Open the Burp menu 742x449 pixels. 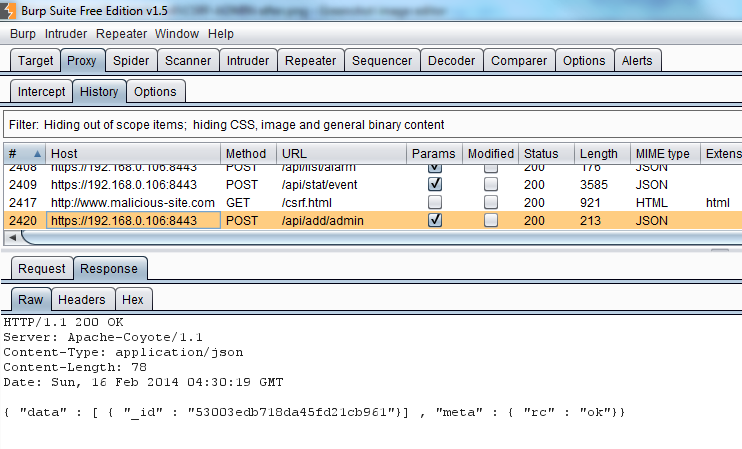[x=23, y=34]
